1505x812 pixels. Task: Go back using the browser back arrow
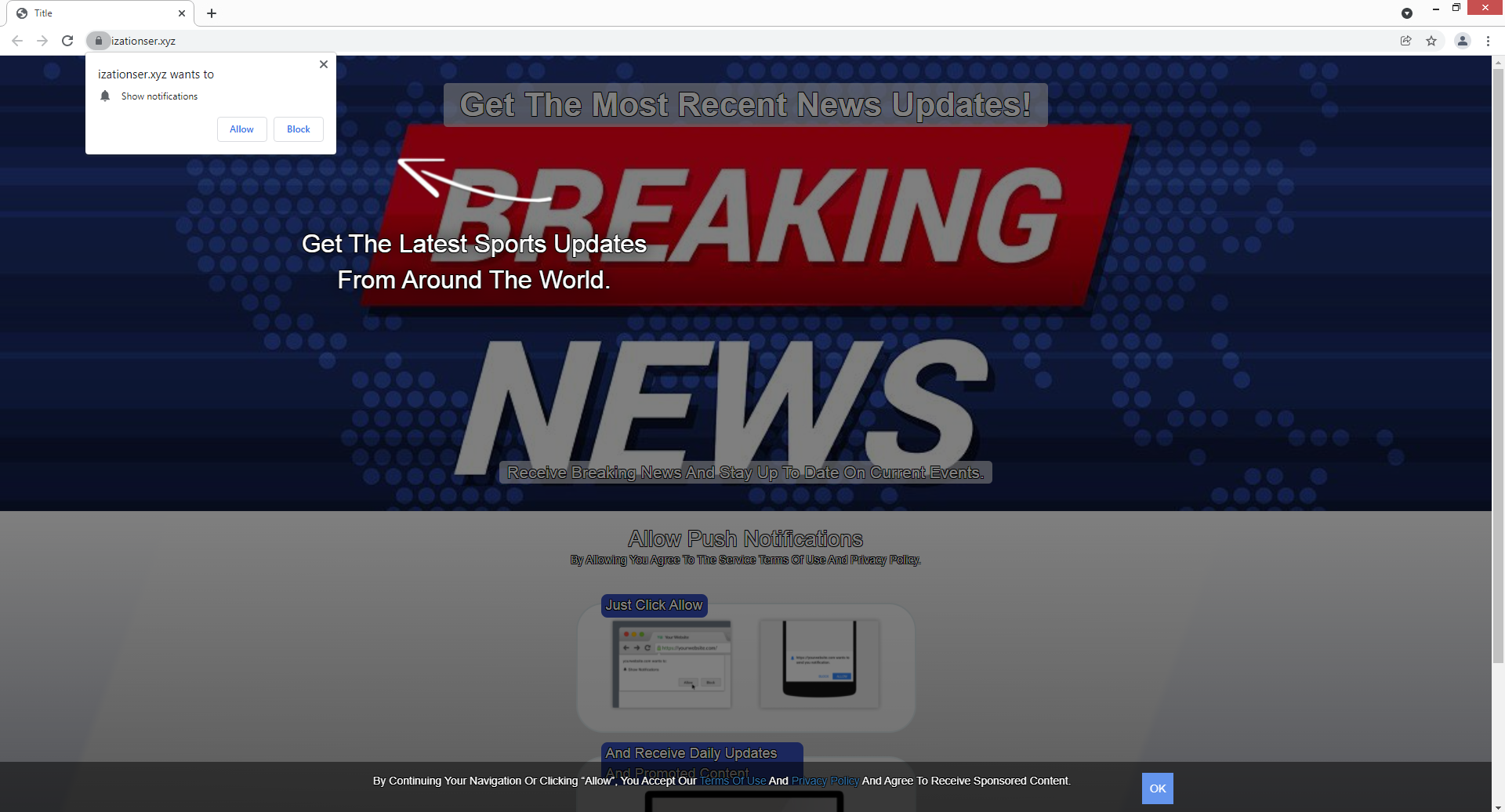[17, 41]
